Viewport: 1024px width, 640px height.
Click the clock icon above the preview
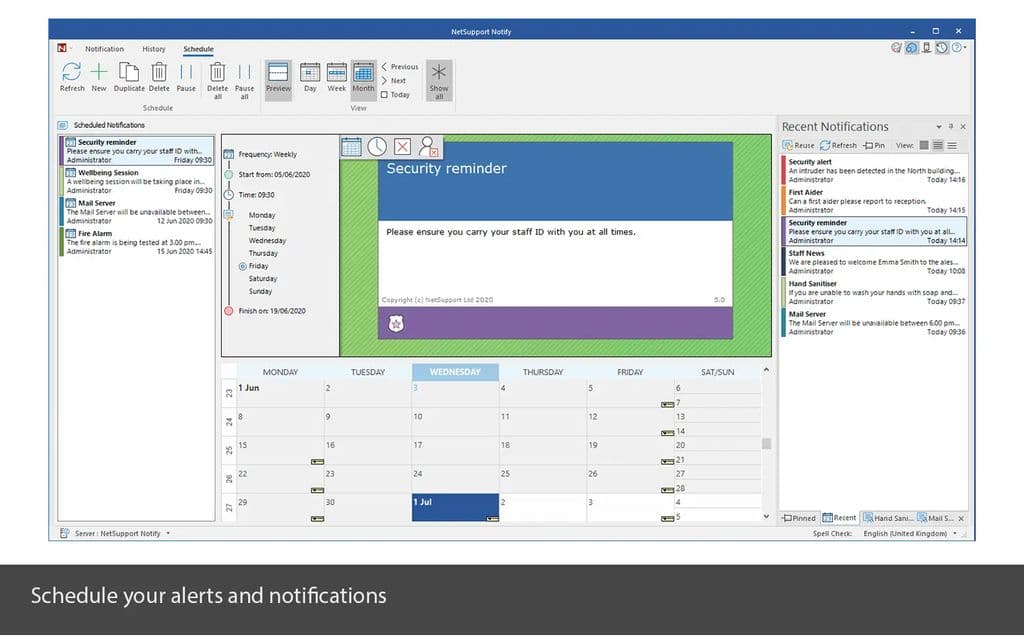(x=377, y=147)
